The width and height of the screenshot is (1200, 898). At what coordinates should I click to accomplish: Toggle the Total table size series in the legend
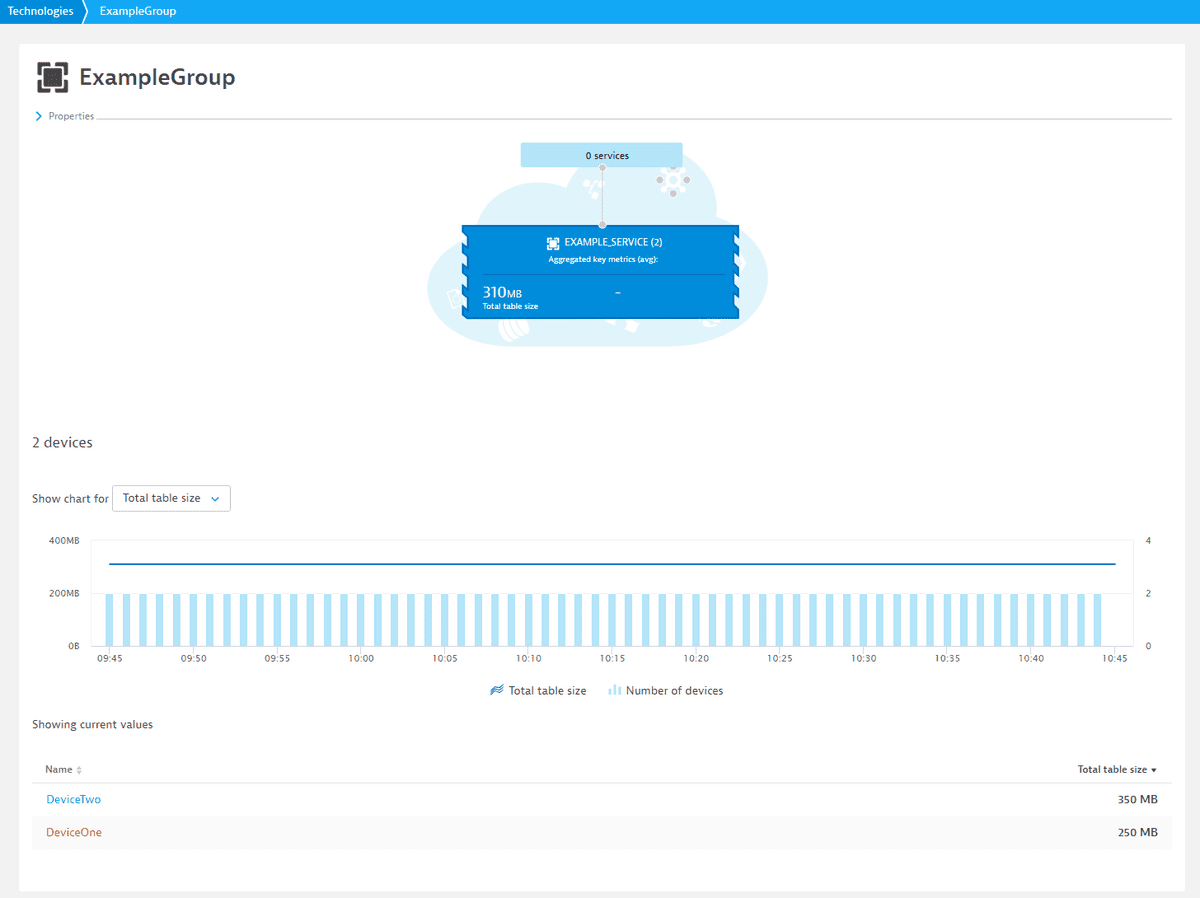[x=538, y=690]
